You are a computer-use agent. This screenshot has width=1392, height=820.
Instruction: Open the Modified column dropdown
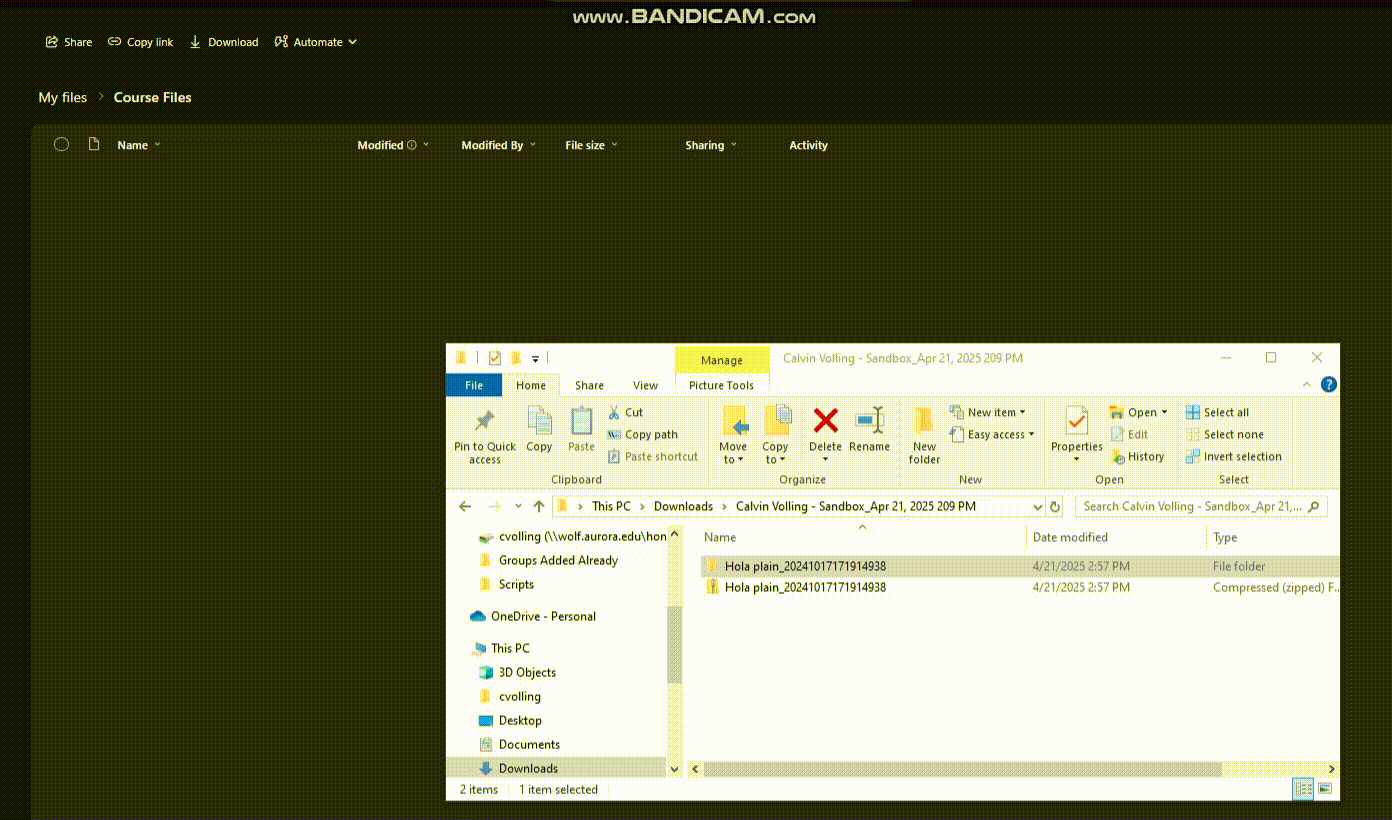click(426, 145)
